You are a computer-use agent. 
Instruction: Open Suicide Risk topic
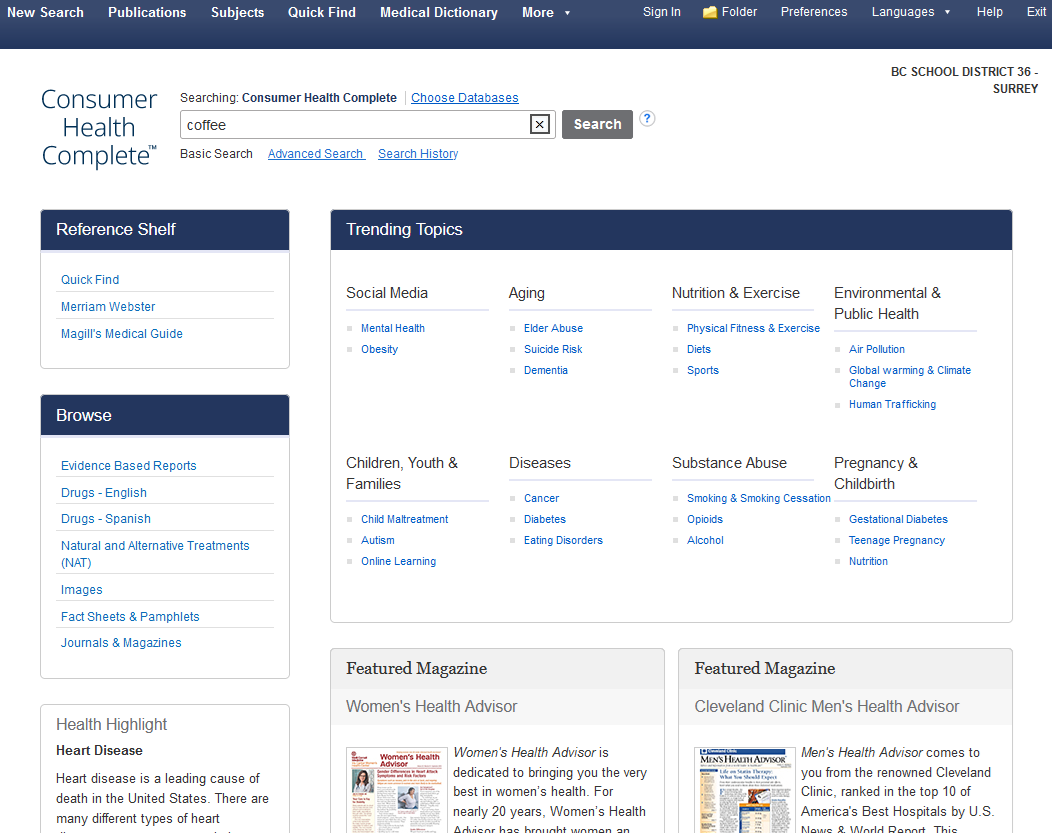[x=553, y=349]
